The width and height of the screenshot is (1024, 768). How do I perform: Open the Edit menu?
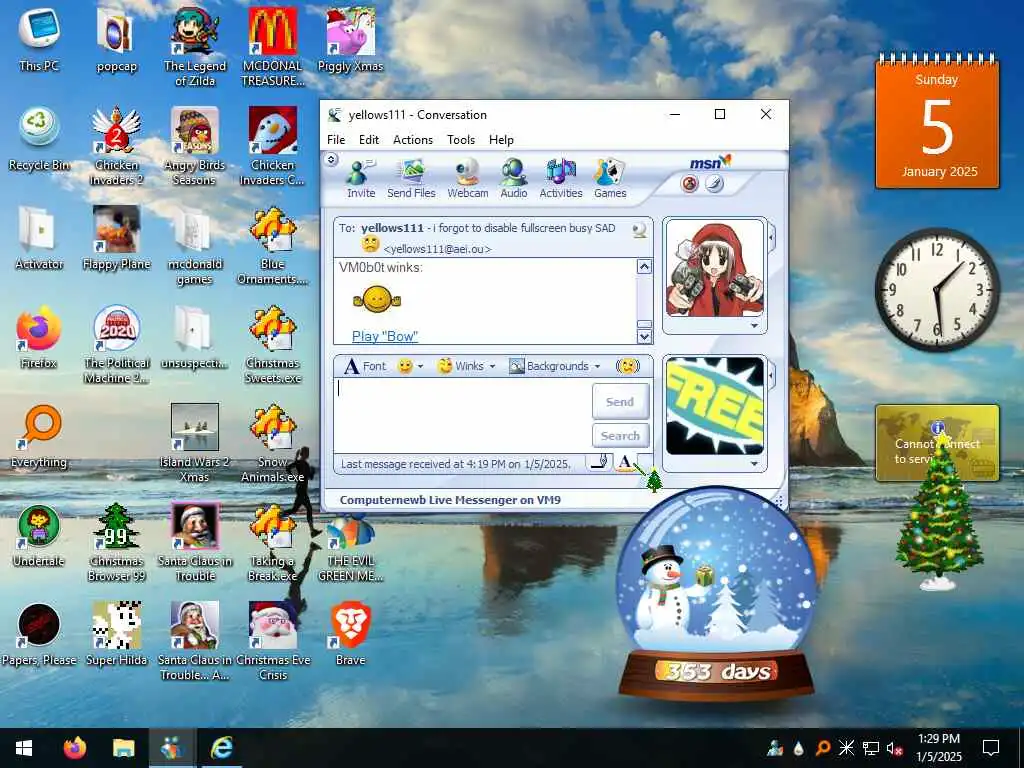click(x=368, y=140)
